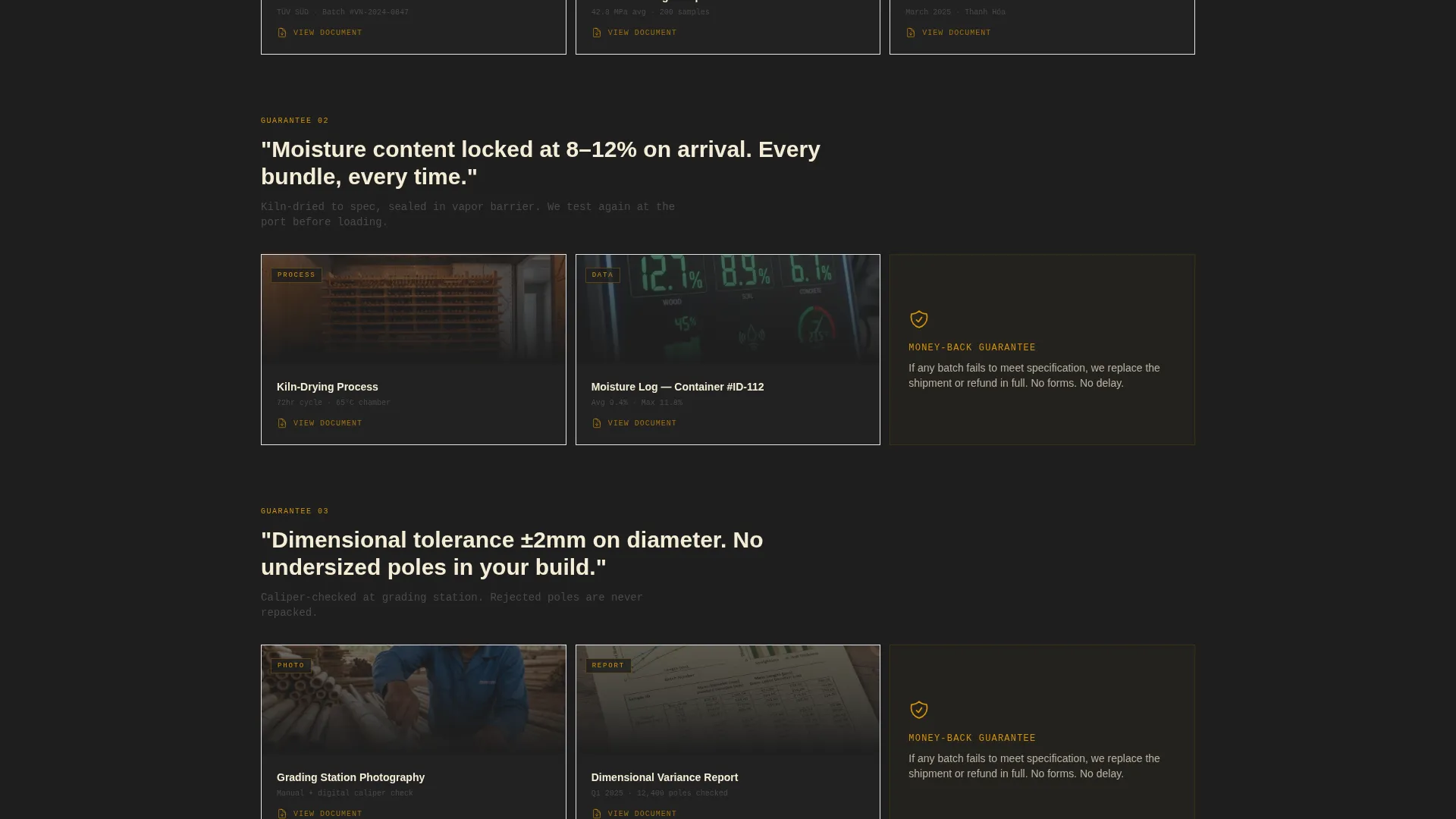Select the kiln chamber thumbnail image
1456x819 pixels.
click(413, 309)
